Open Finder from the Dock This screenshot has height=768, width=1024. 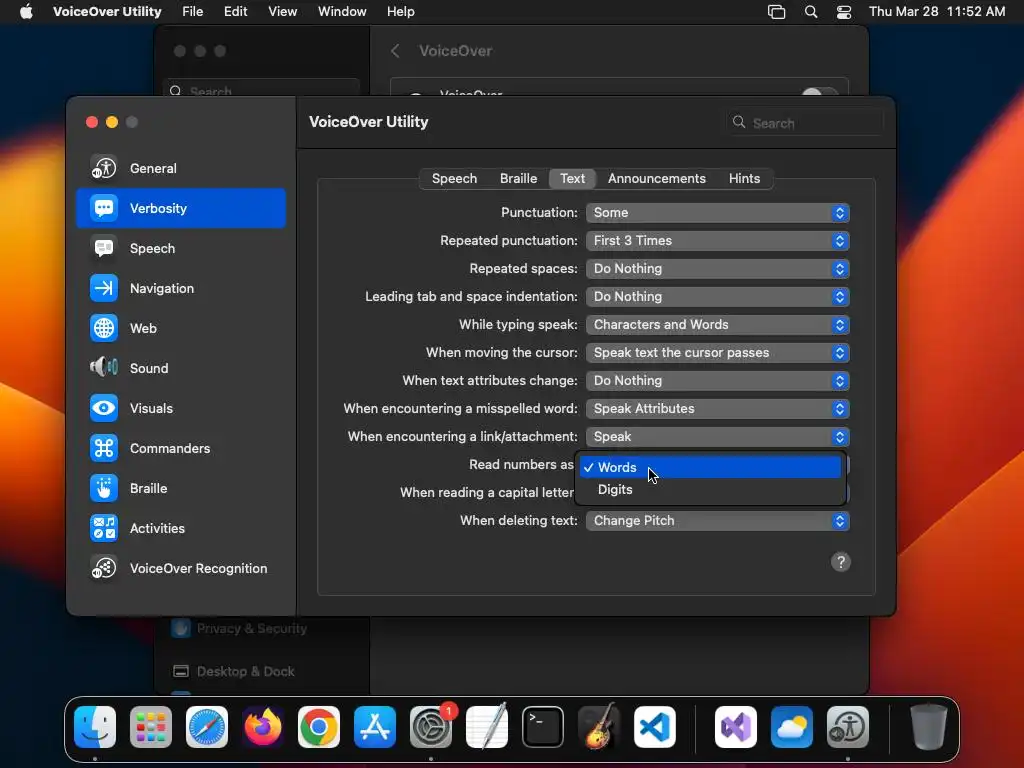(x=95, y=727)
